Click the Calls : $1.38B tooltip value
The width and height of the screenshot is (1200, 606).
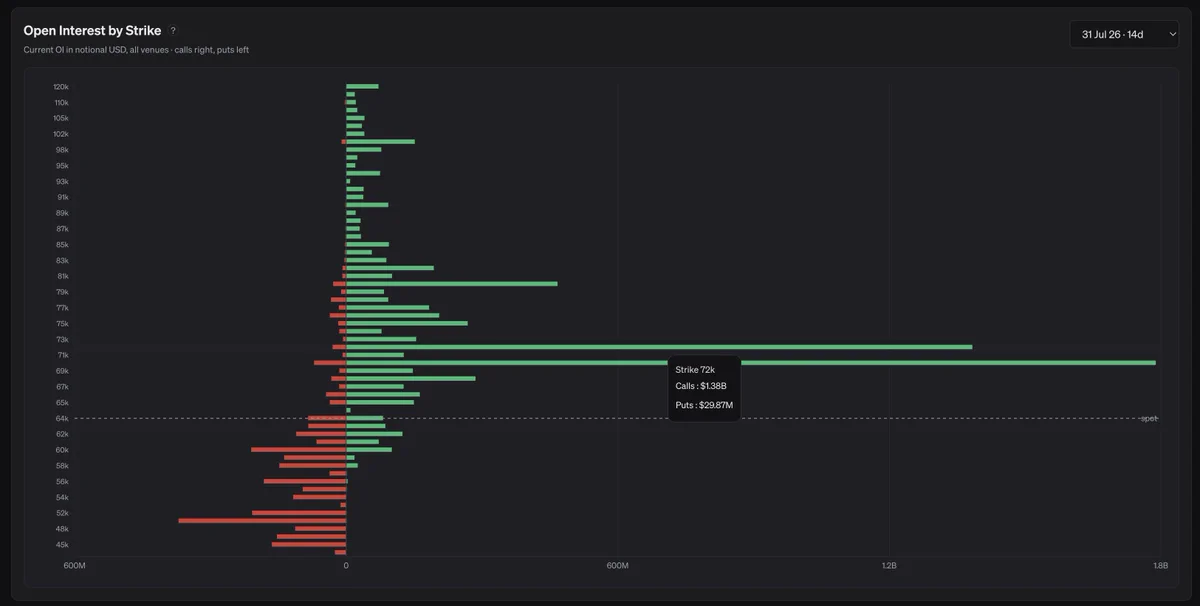701,386
